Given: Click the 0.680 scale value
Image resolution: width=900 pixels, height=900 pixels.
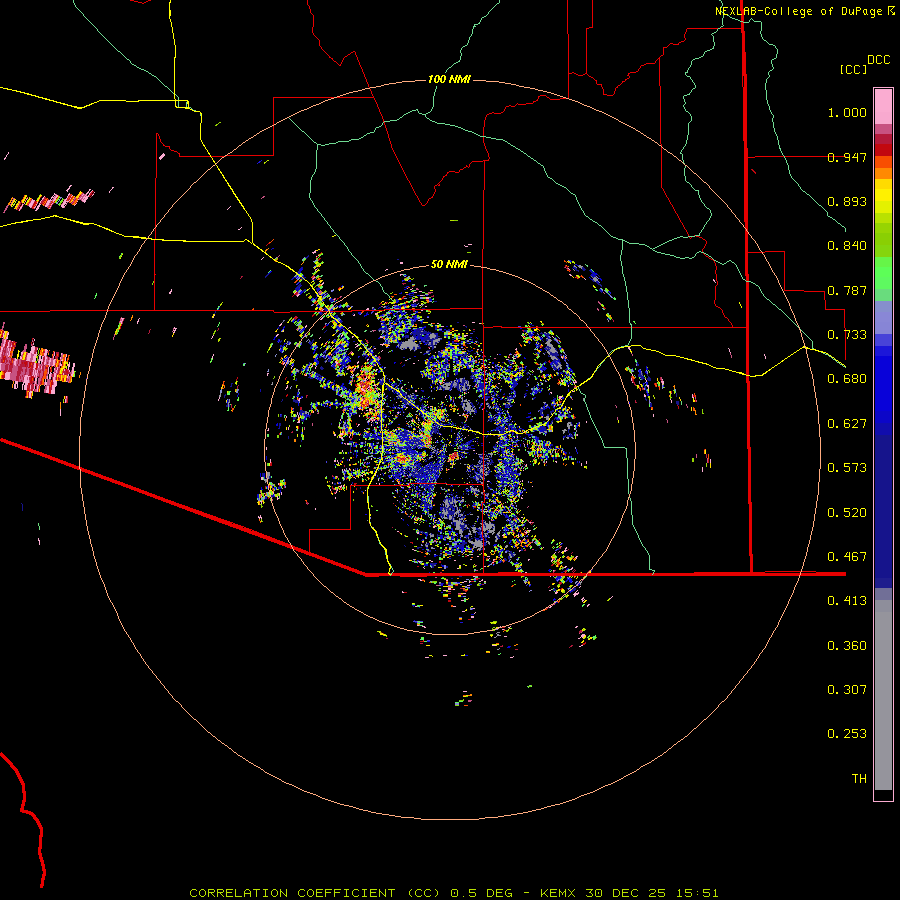Looking at the screenshot, I should 847,379.
